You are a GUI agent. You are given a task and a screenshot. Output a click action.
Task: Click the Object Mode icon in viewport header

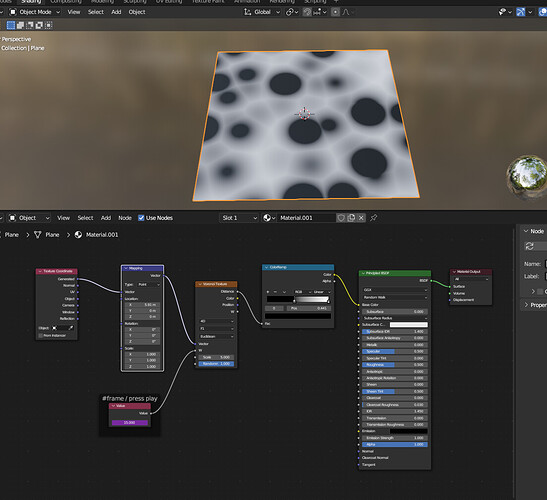(x=13, y=12)
